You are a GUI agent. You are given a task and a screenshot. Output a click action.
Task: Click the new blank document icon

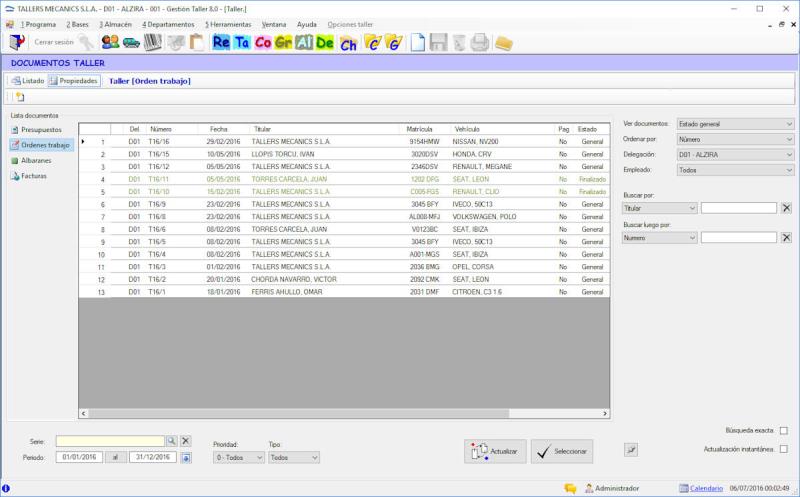[x=417, y=42]
